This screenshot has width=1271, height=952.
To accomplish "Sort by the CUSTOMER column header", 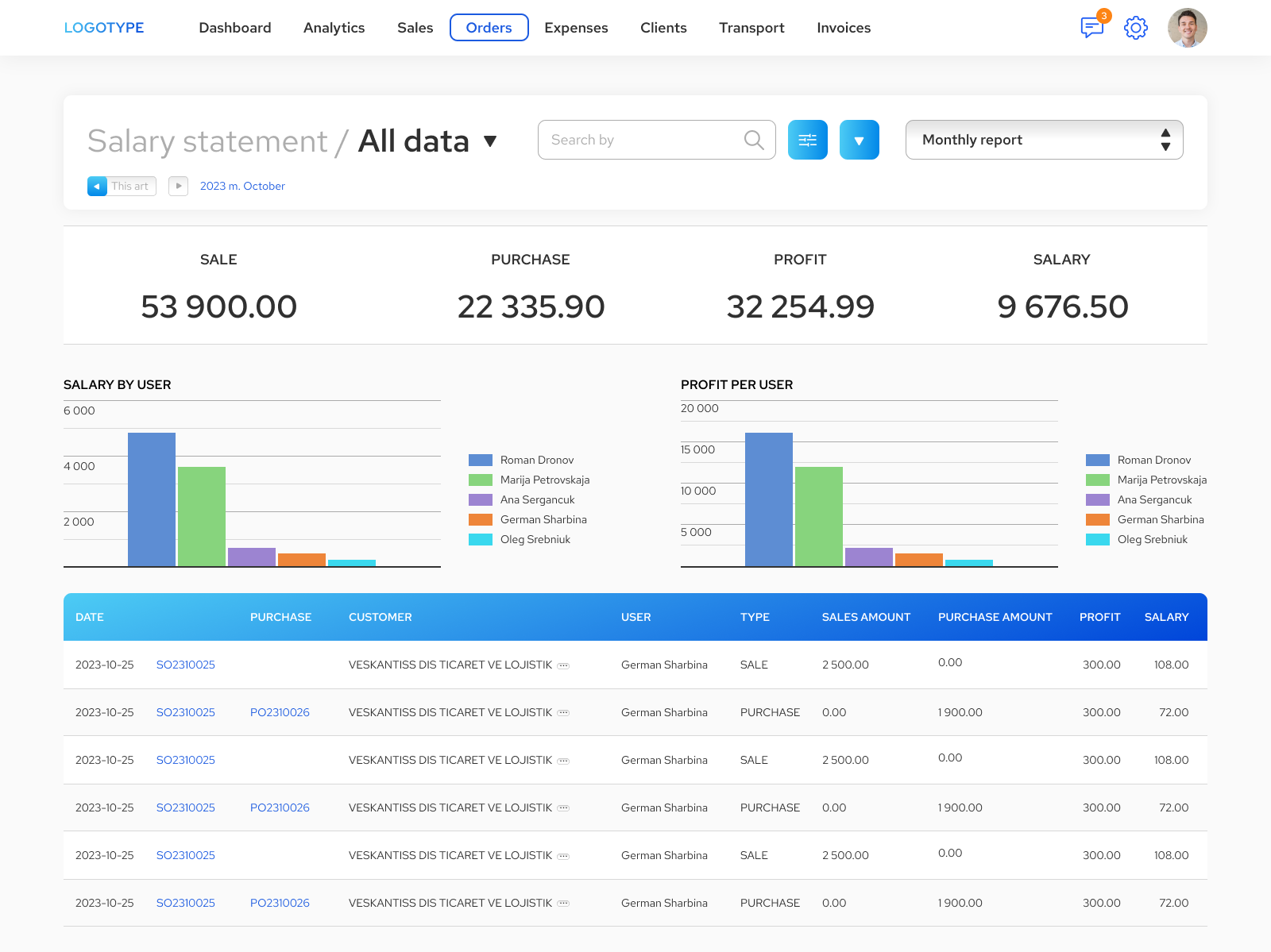I will 381,617.
